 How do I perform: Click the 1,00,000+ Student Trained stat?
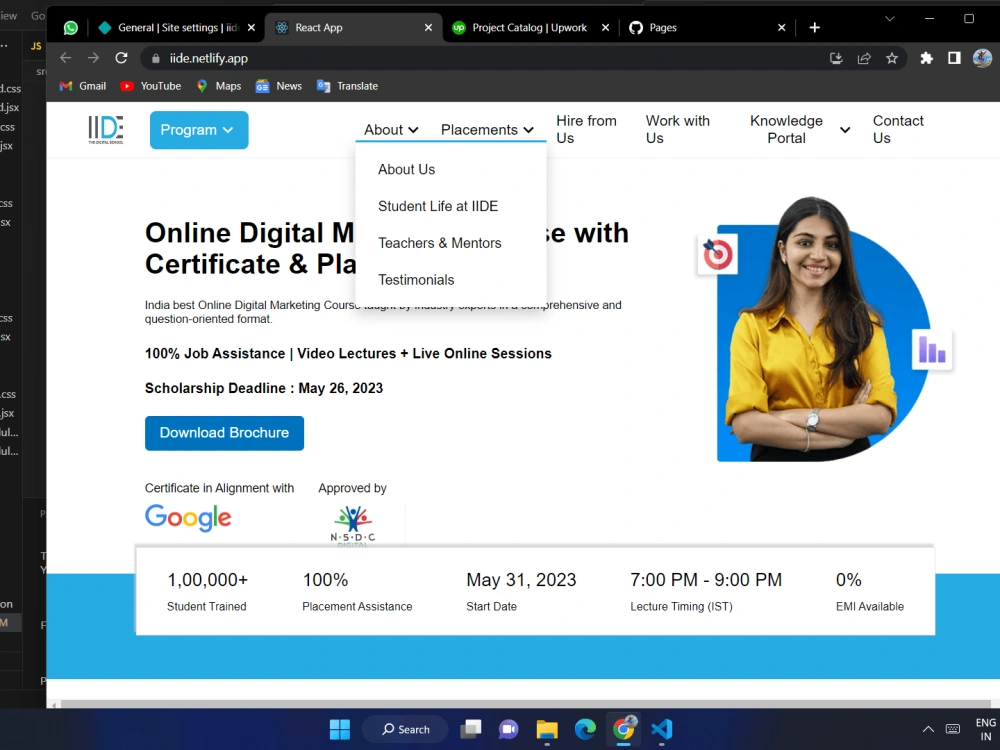[x=207, y=591]
